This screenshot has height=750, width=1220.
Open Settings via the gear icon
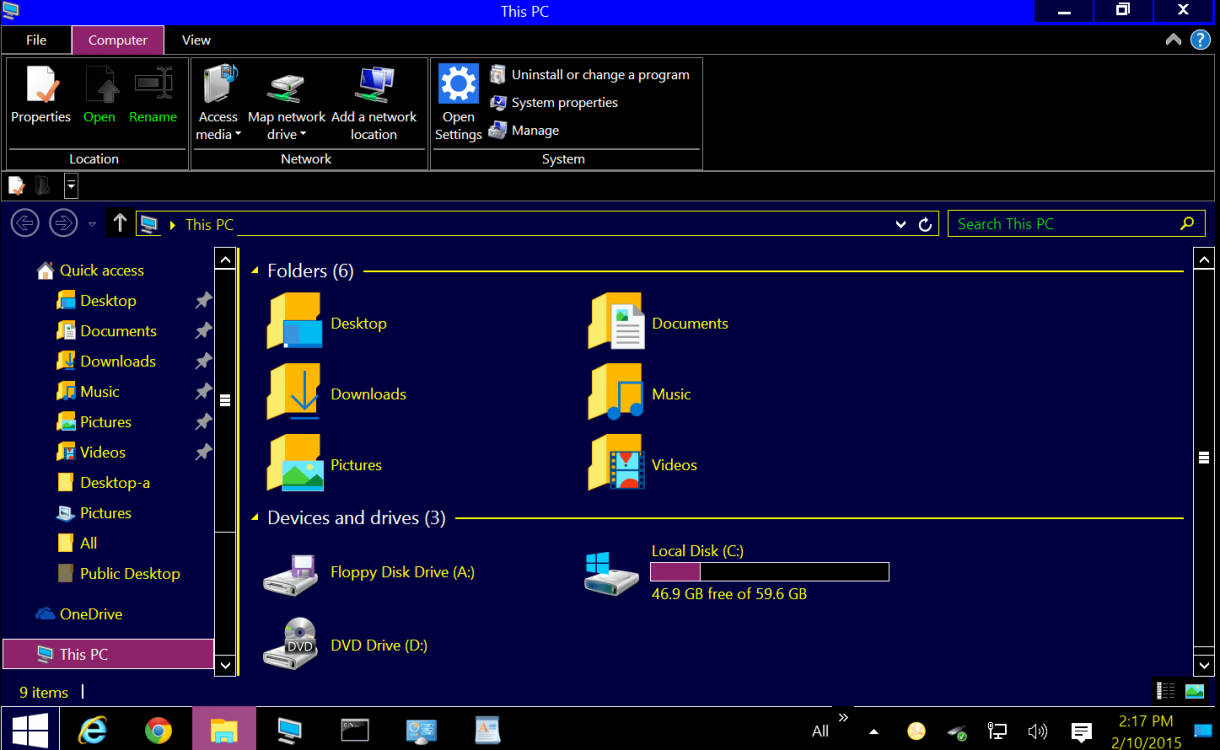458,85
